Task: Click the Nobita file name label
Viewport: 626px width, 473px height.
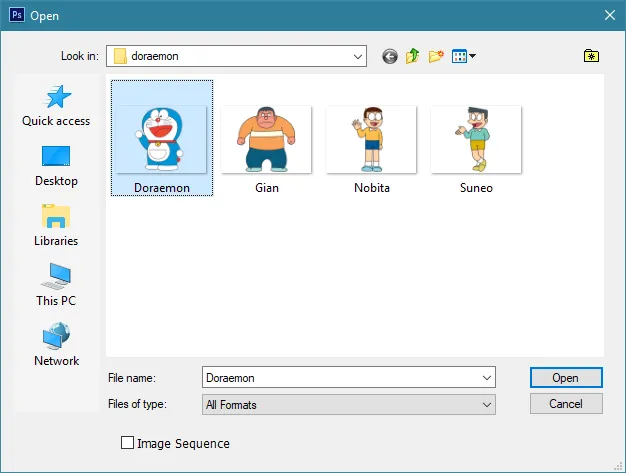Action: pos(372,188)
